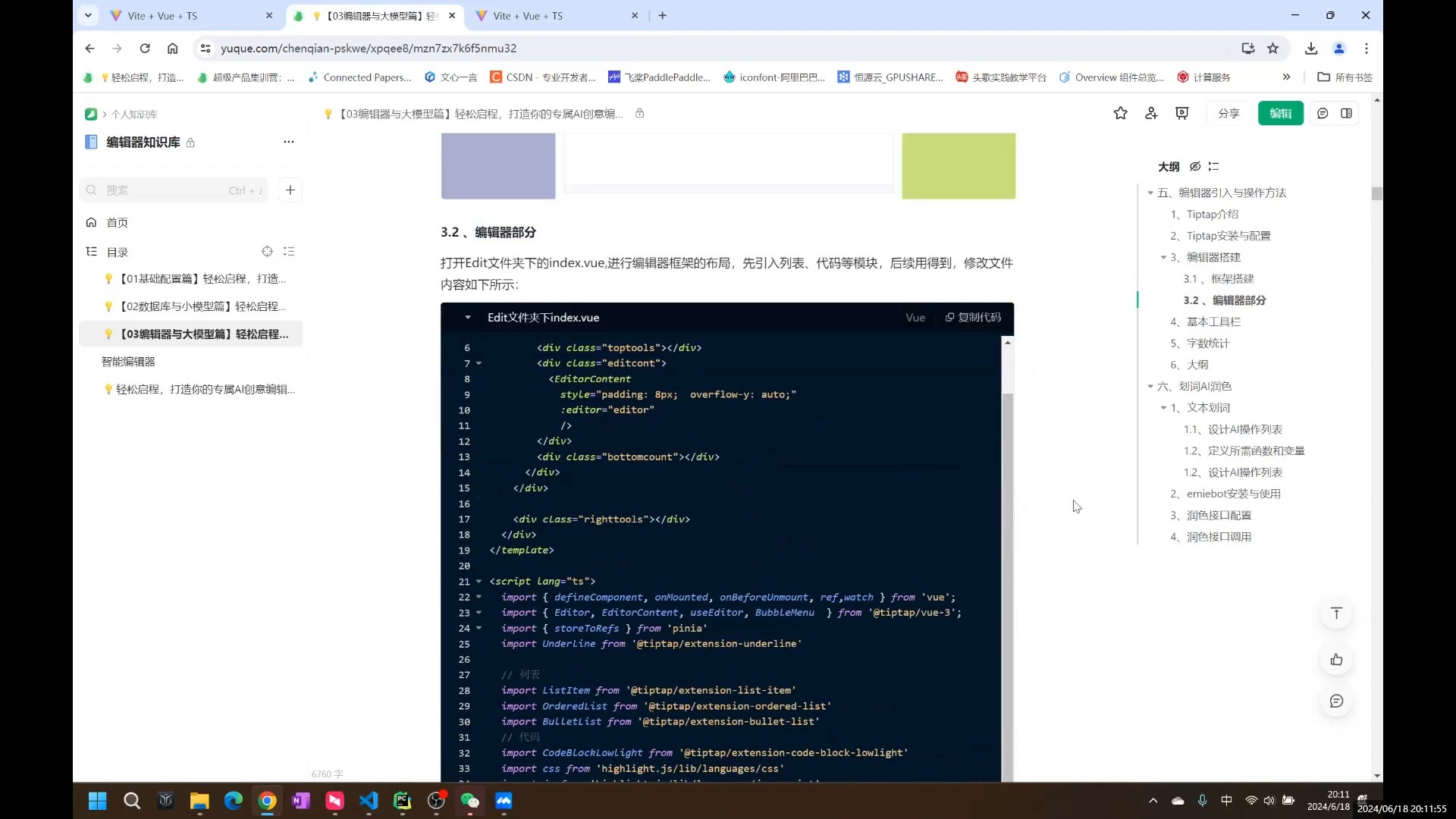Viewport: 1456px width, 819px height.
Task: Switch to the third Vite + Vue + TS tab
Action: (557, 16)
